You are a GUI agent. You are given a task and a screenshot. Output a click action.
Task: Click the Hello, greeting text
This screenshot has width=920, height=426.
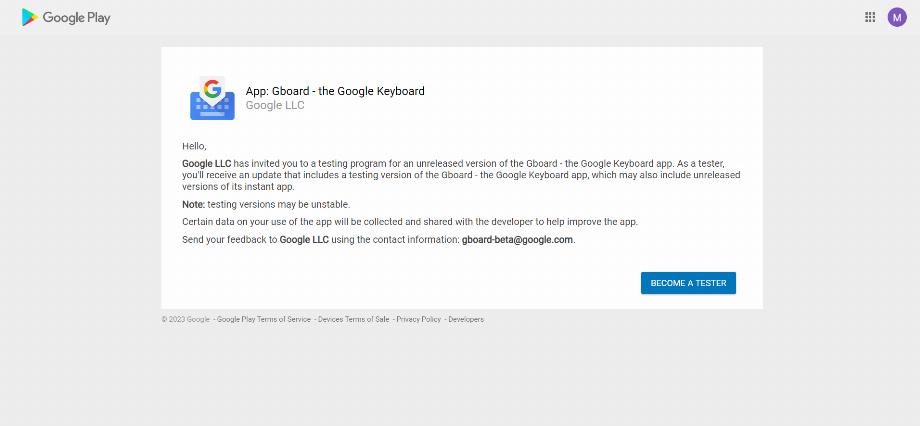[x=194, y=146]
